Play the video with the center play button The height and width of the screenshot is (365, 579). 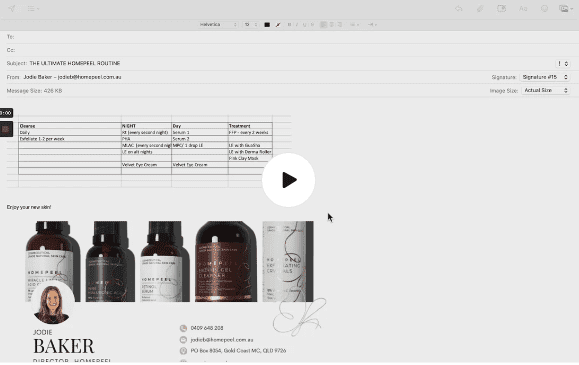click(x=288, y=180)
